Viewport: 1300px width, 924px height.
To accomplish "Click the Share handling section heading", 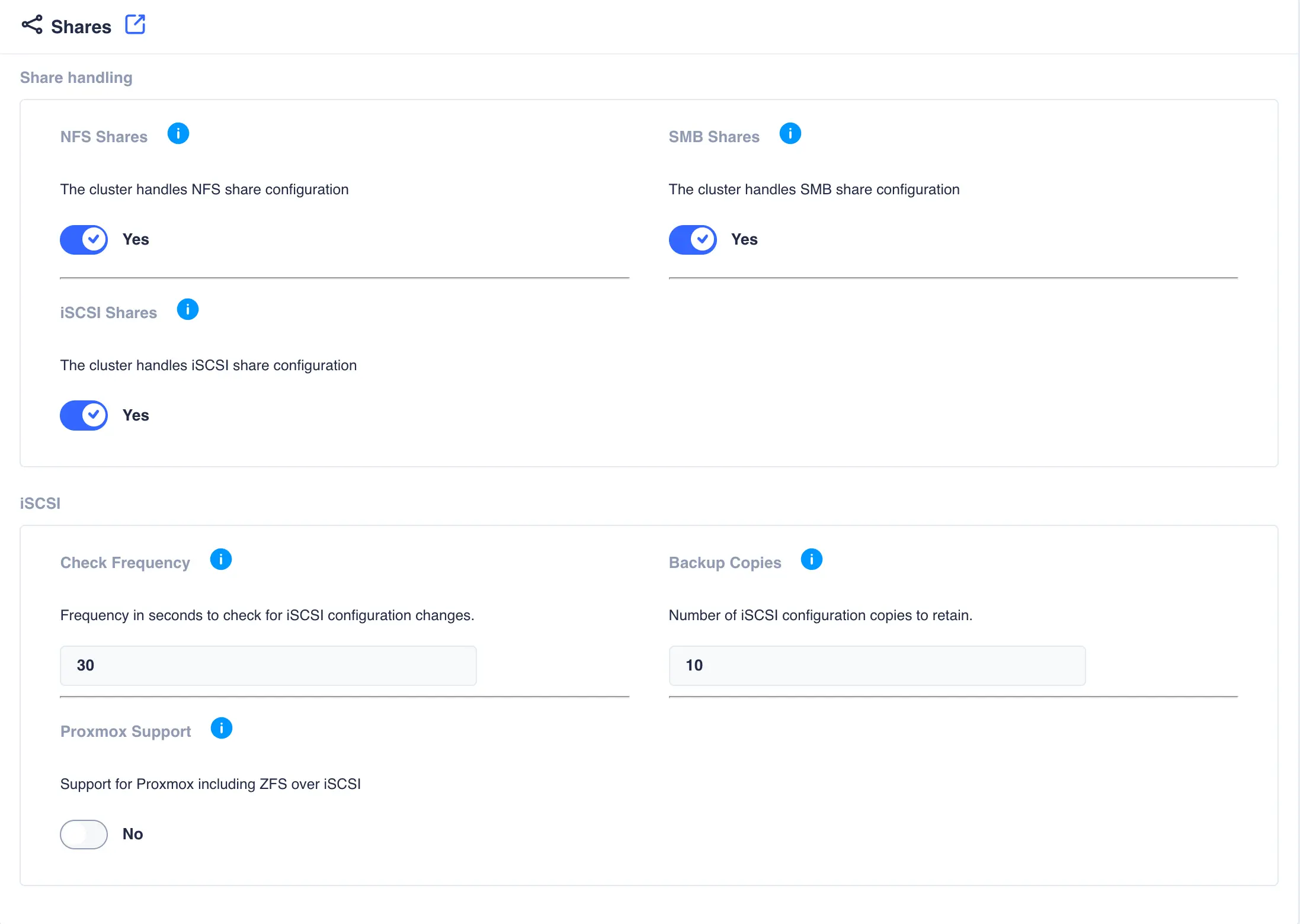I will (76, 77).
